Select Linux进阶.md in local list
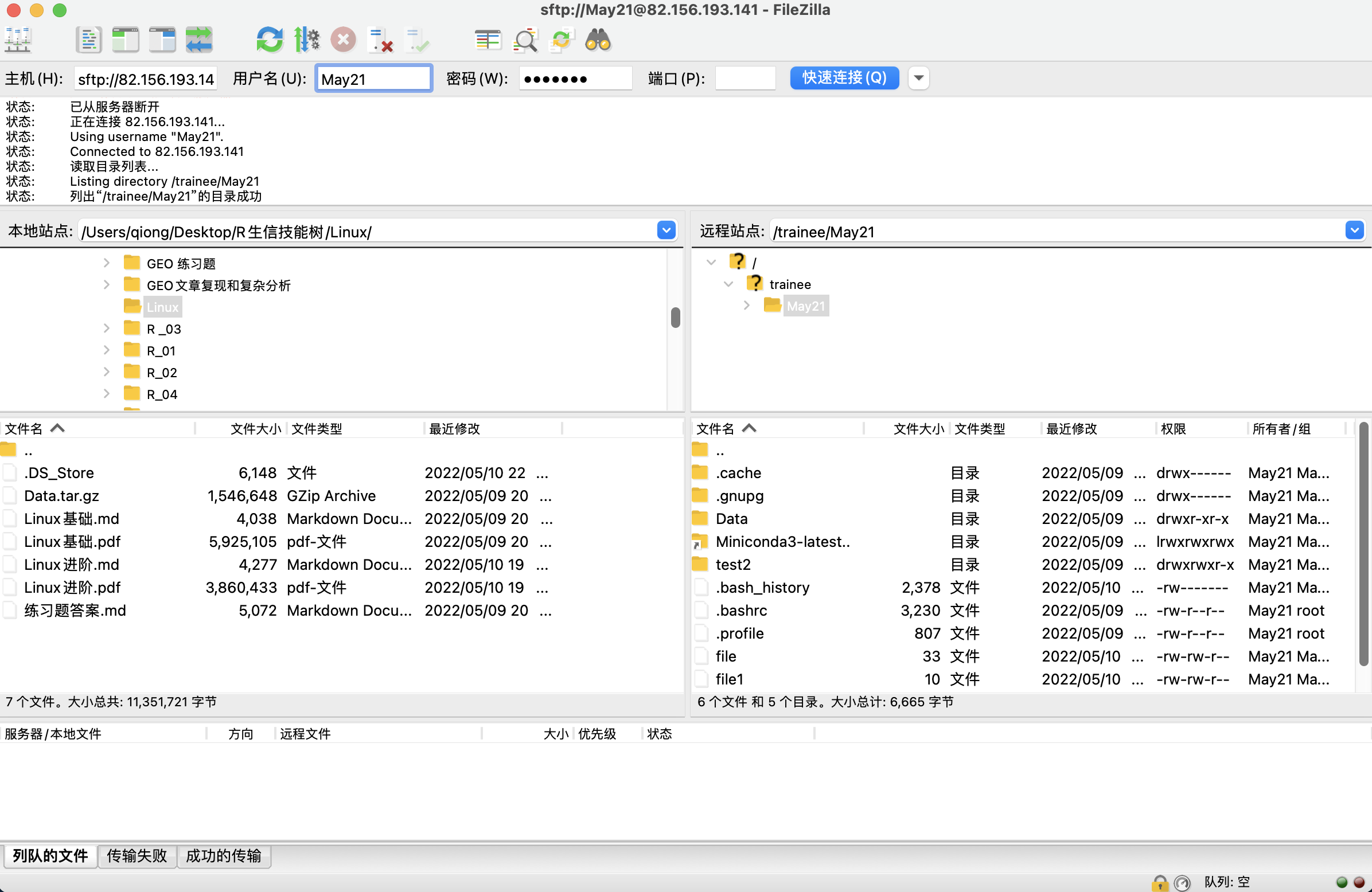This screenshot has width=1372, height=892. [341, 564]
